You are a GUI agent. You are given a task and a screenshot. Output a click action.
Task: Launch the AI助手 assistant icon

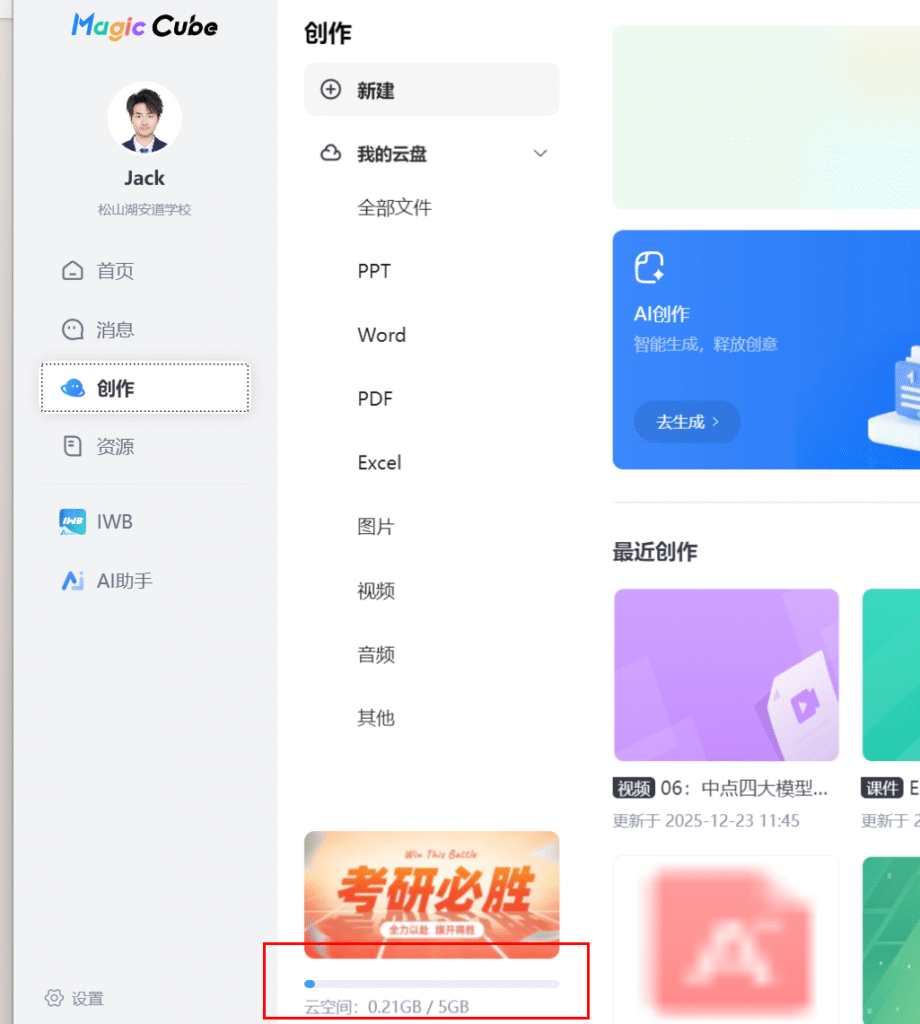pos(72,581)
